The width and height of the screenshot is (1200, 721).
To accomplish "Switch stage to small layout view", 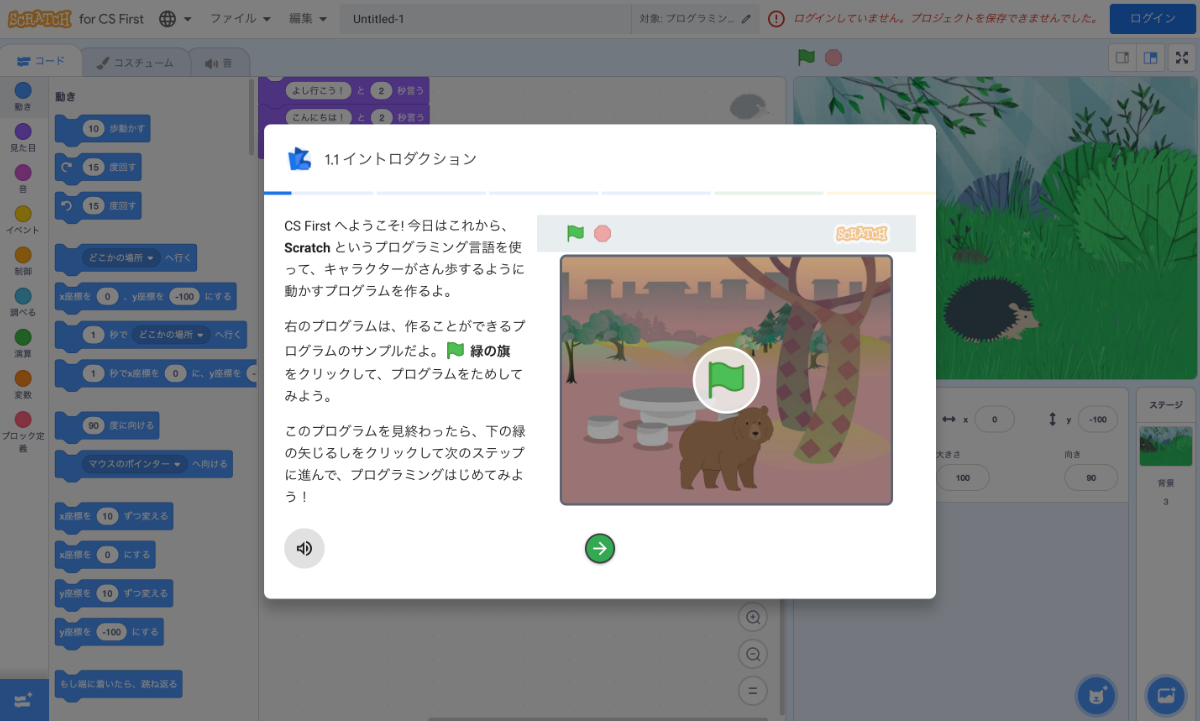I will point(1121,59).
